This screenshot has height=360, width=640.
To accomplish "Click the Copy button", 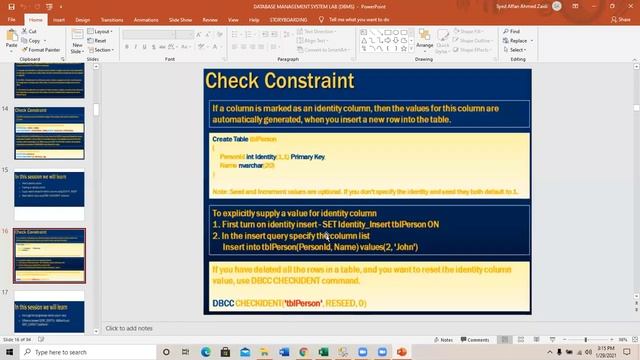I will tap(31, 41).
